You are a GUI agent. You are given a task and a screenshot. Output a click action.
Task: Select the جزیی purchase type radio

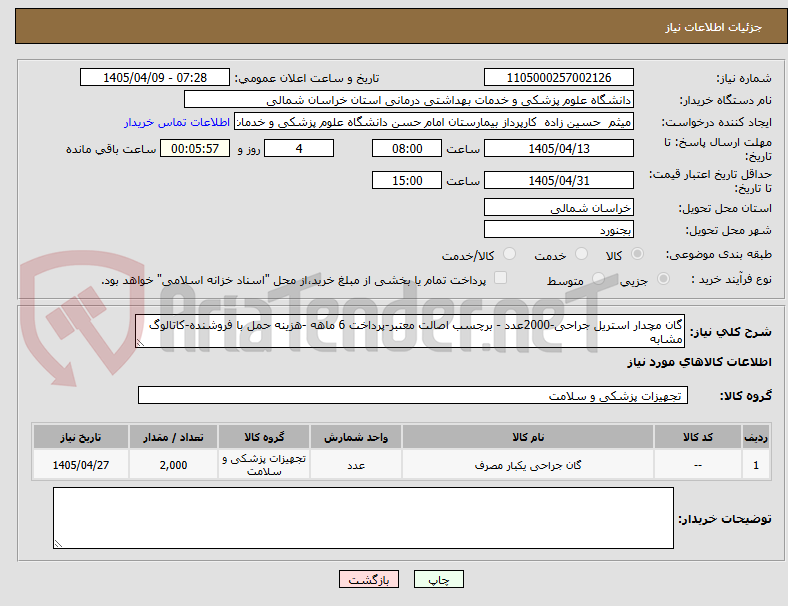pos(663,278)
